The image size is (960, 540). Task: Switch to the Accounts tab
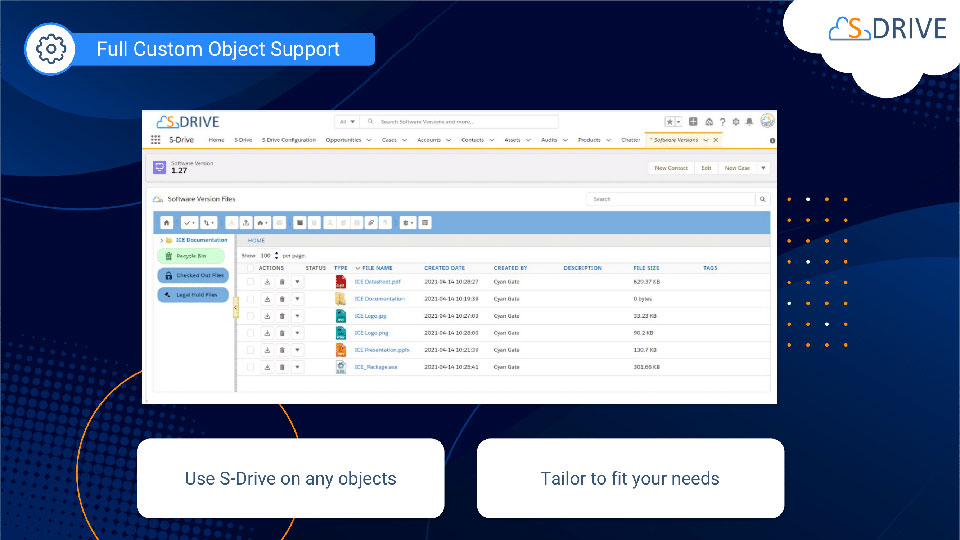[429, 140]
